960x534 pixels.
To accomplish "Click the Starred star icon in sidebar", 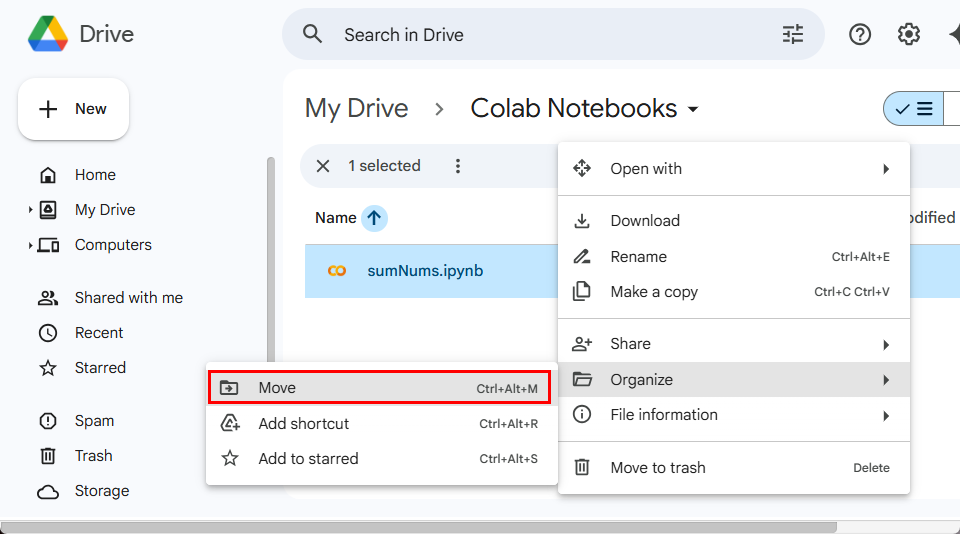I will 48,368.
